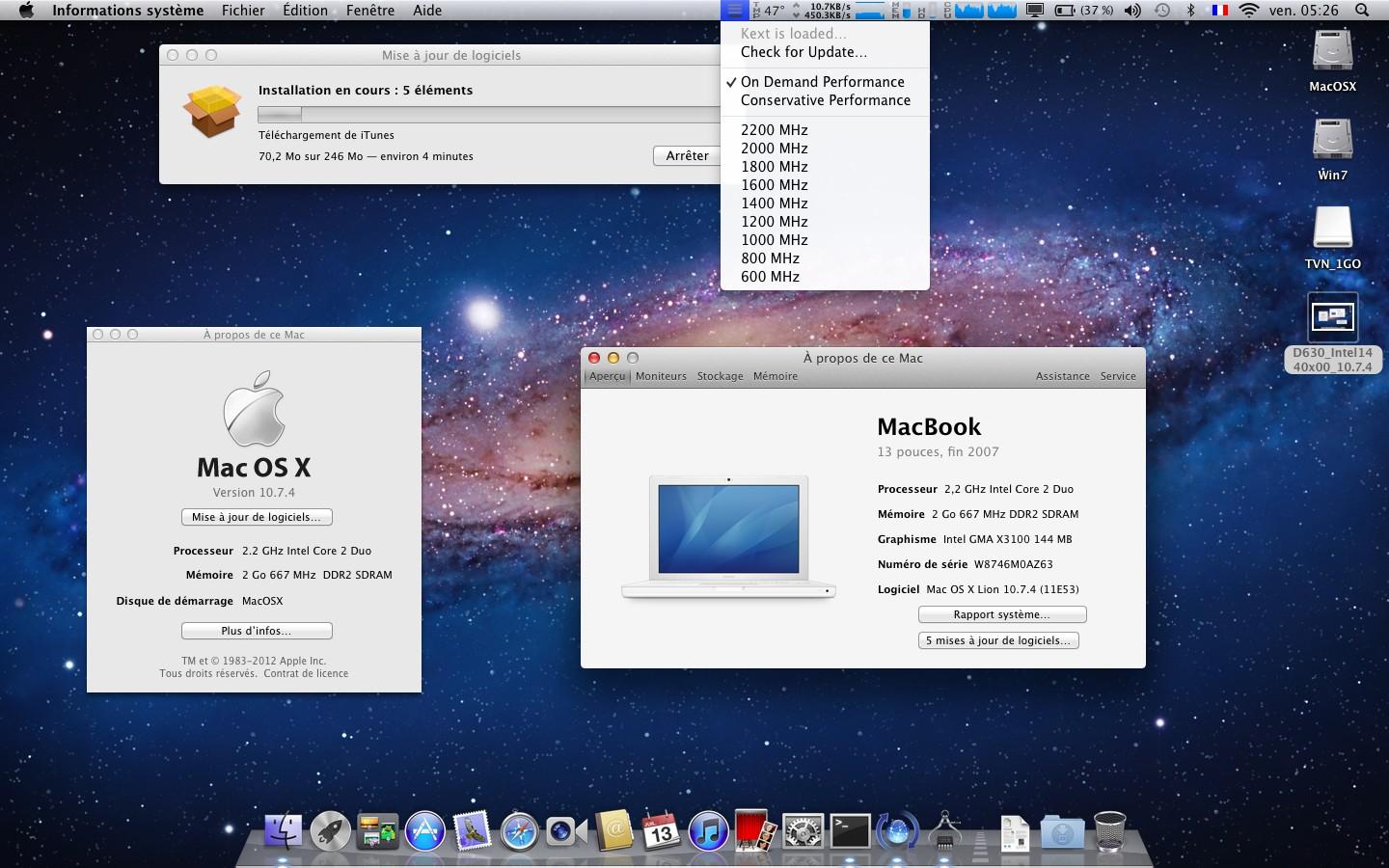Keep On Demand Performance checked
The height and width of the screenshot is (868, 1389).
(822, 82)
